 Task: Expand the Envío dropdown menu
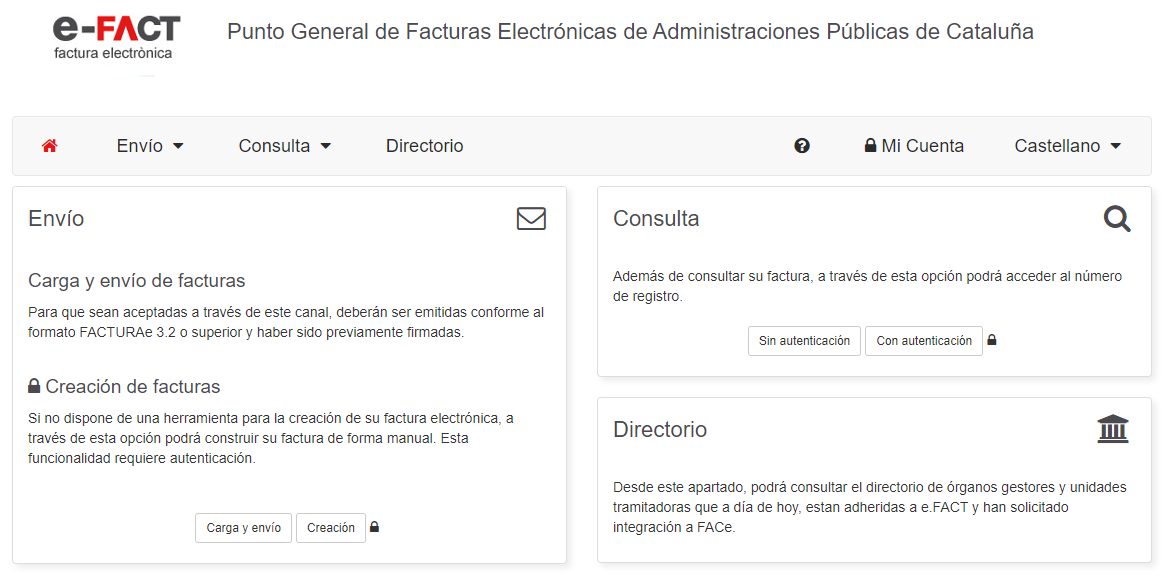pos(150,145)
